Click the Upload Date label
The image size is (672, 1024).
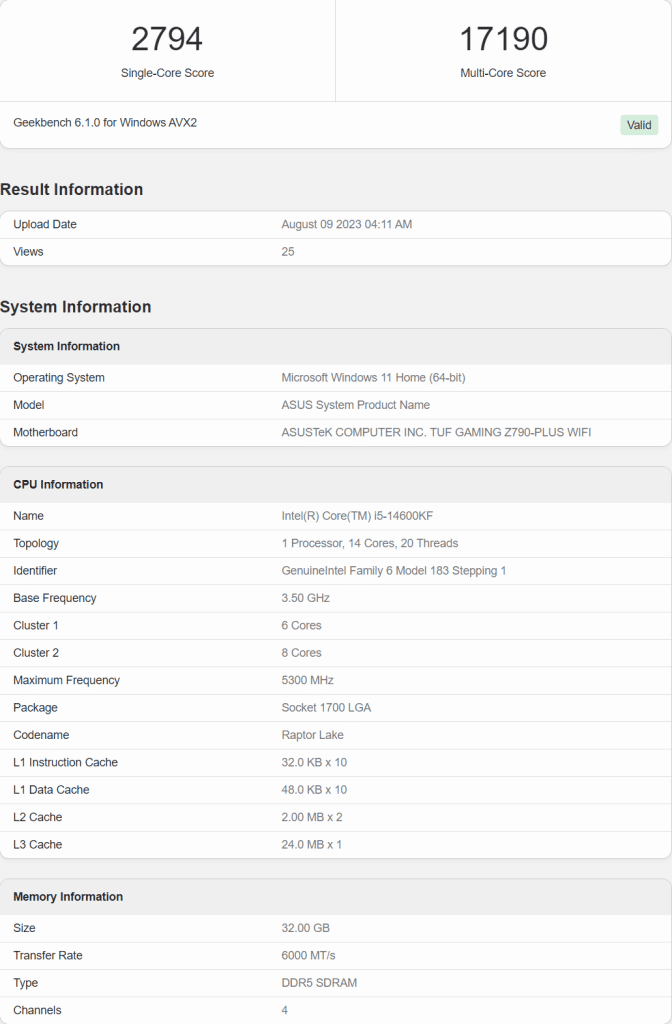pyautogui.click(x=45, y=225)
